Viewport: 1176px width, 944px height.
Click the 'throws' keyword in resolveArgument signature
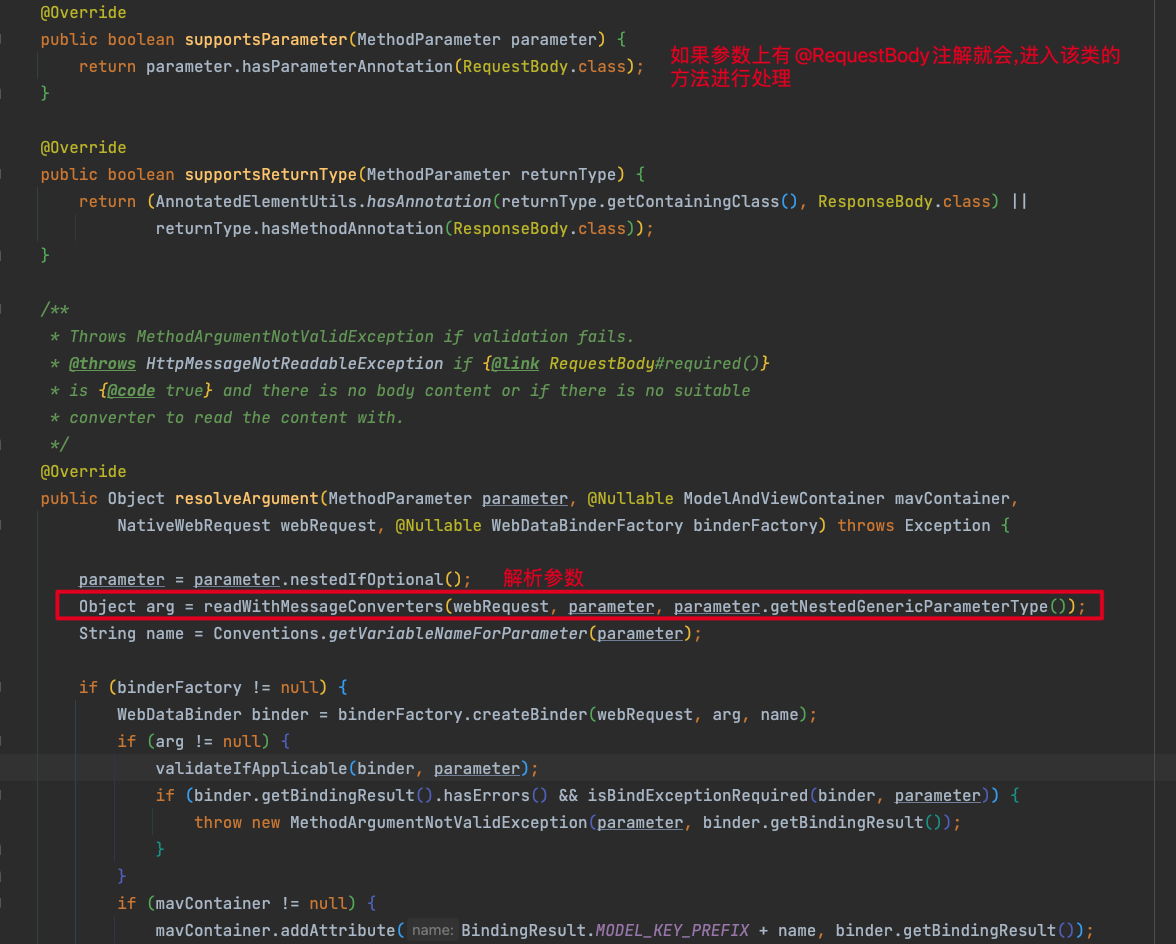coord(866,526)
